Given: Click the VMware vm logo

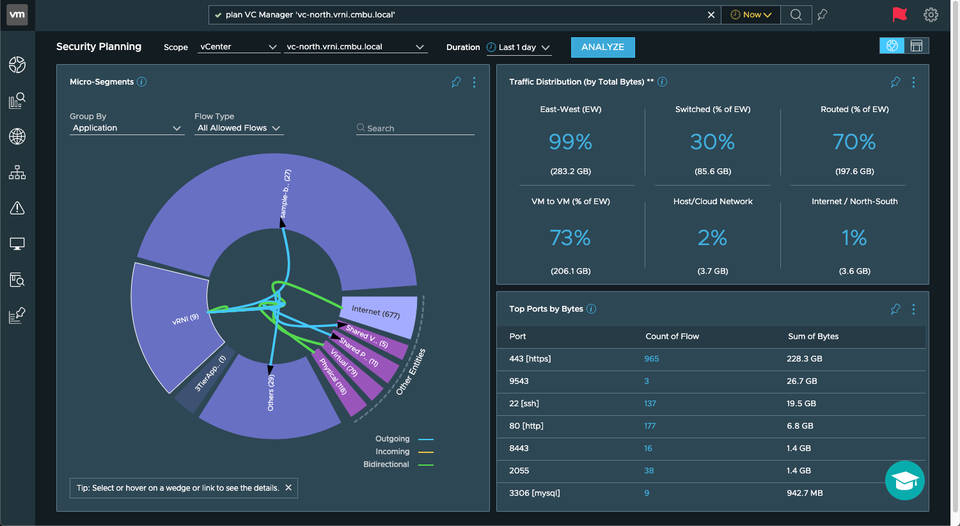Looking at the screenshot, I should coord(17,15).
